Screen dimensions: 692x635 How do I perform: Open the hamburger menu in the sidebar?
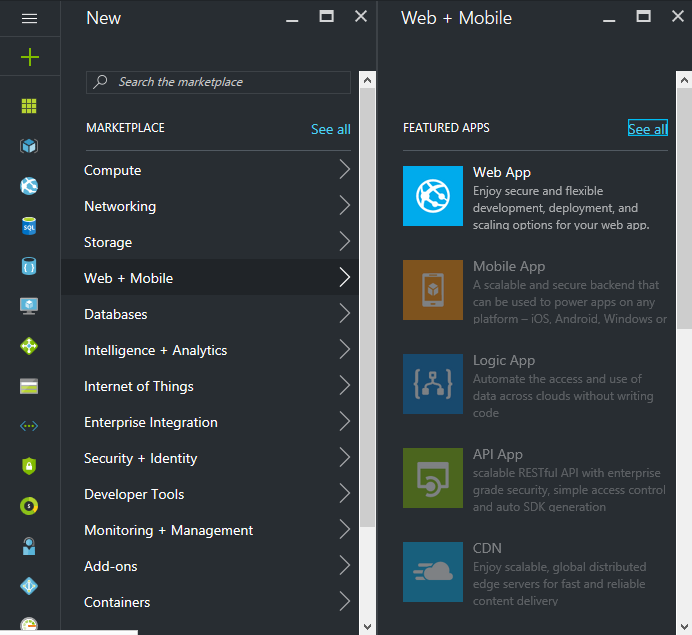pyautogui.click(x=30, y=19)
